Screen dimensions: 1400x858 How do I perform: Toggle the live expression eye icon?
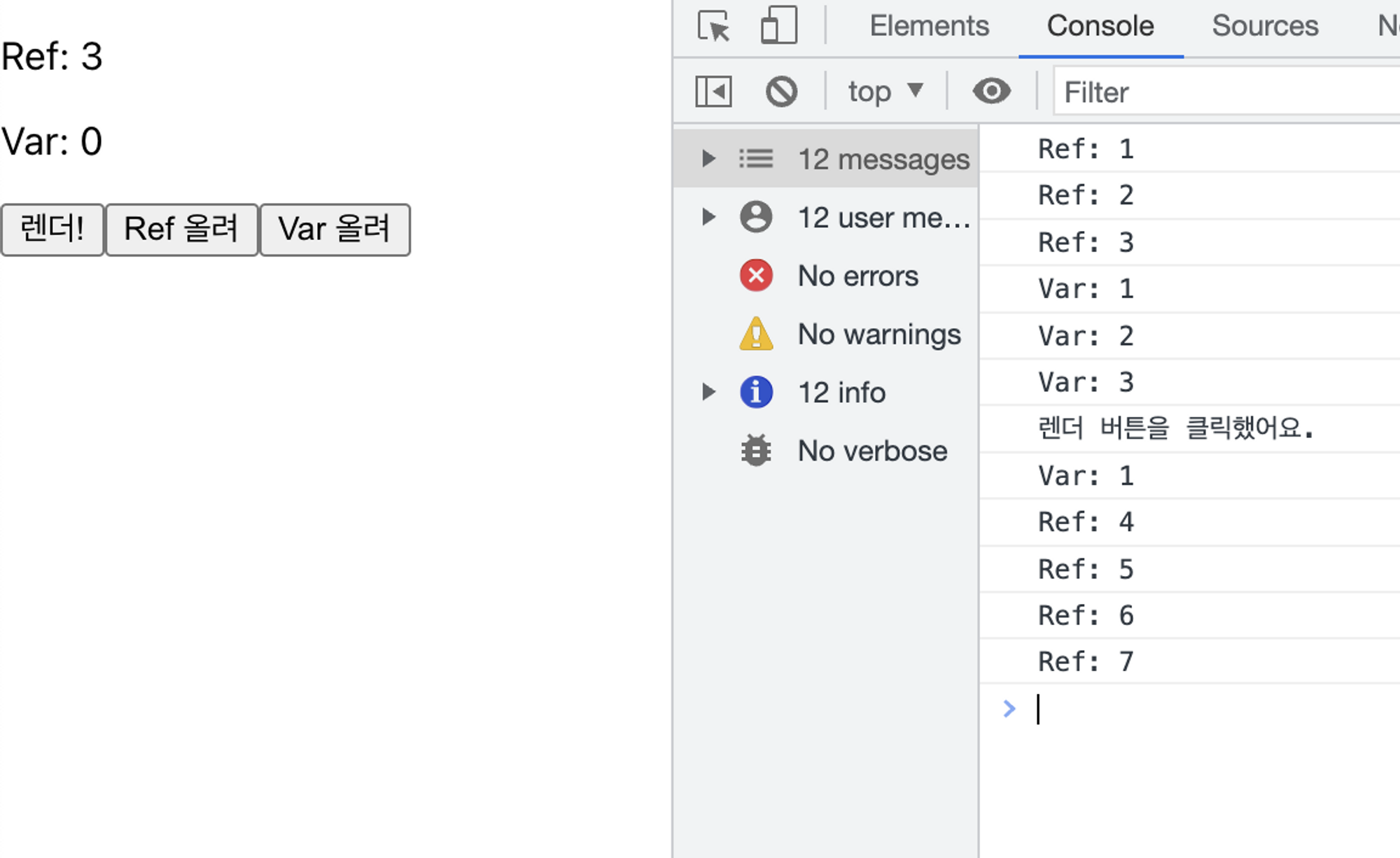click(x=991, y=91)
